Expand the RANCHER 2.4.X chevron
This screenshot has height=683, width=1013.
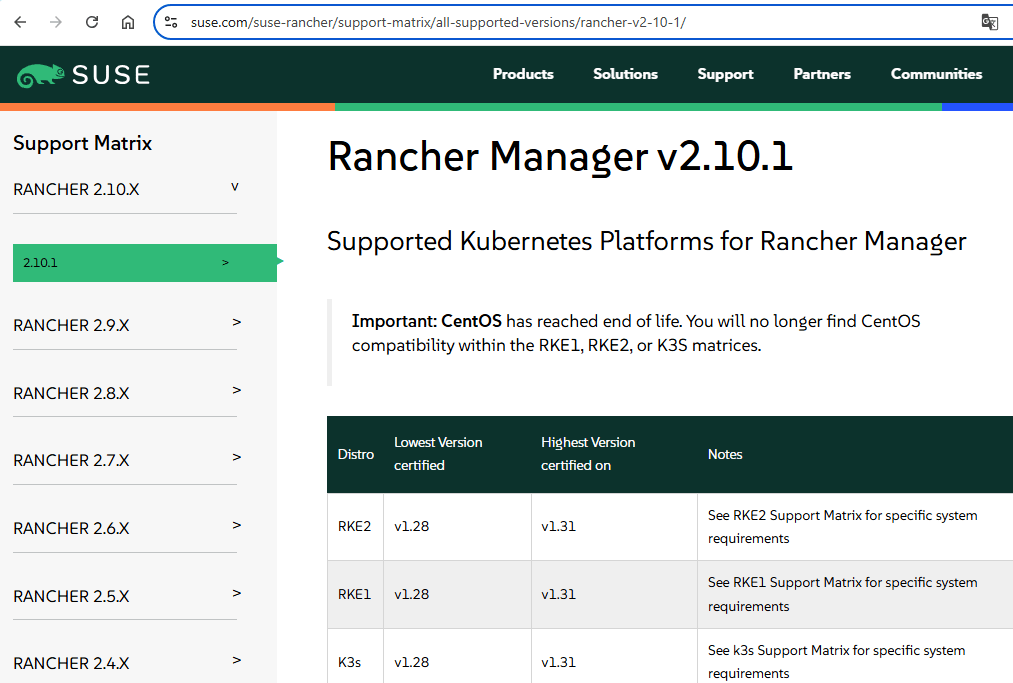click(x=236, y=660)
